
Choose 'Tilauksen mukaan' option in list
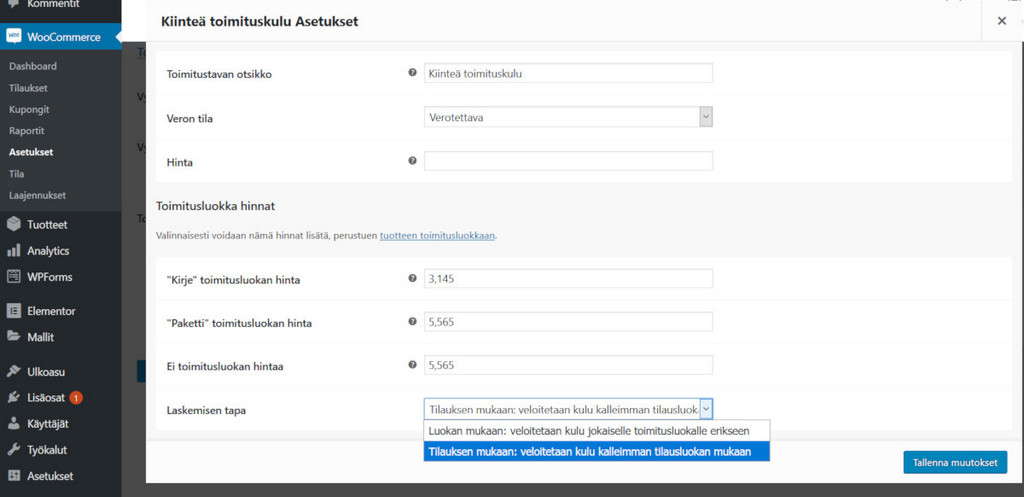pyautogui.click(x=597, y=451)
